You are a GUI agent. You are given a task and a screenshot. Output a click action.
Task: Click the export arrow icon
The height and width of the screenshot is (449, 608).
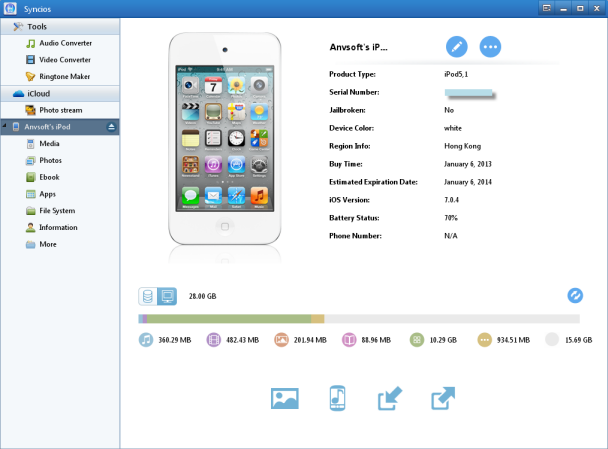(443, 398)
